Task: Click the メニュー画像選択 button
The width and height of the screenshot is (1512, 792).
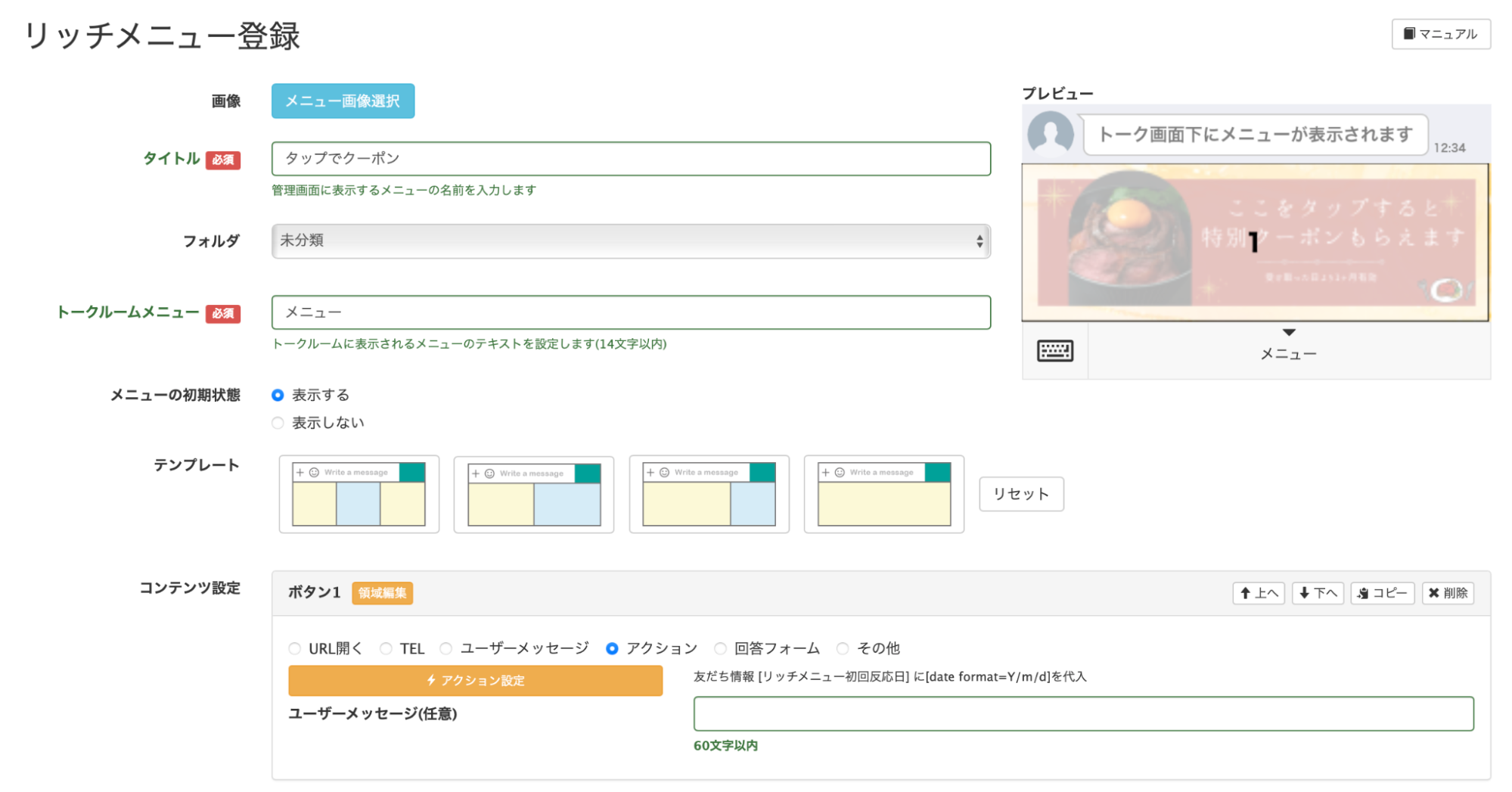Action: pyautogui.click(x=342, y=101)
